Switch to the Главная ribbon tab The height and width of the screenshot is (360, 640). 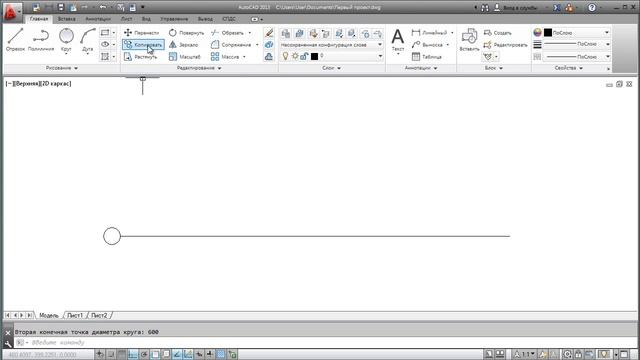point(39,19)
